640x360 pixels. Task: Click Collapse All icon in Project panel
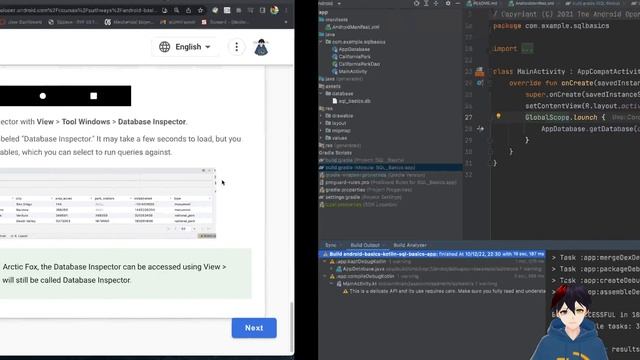436,3
